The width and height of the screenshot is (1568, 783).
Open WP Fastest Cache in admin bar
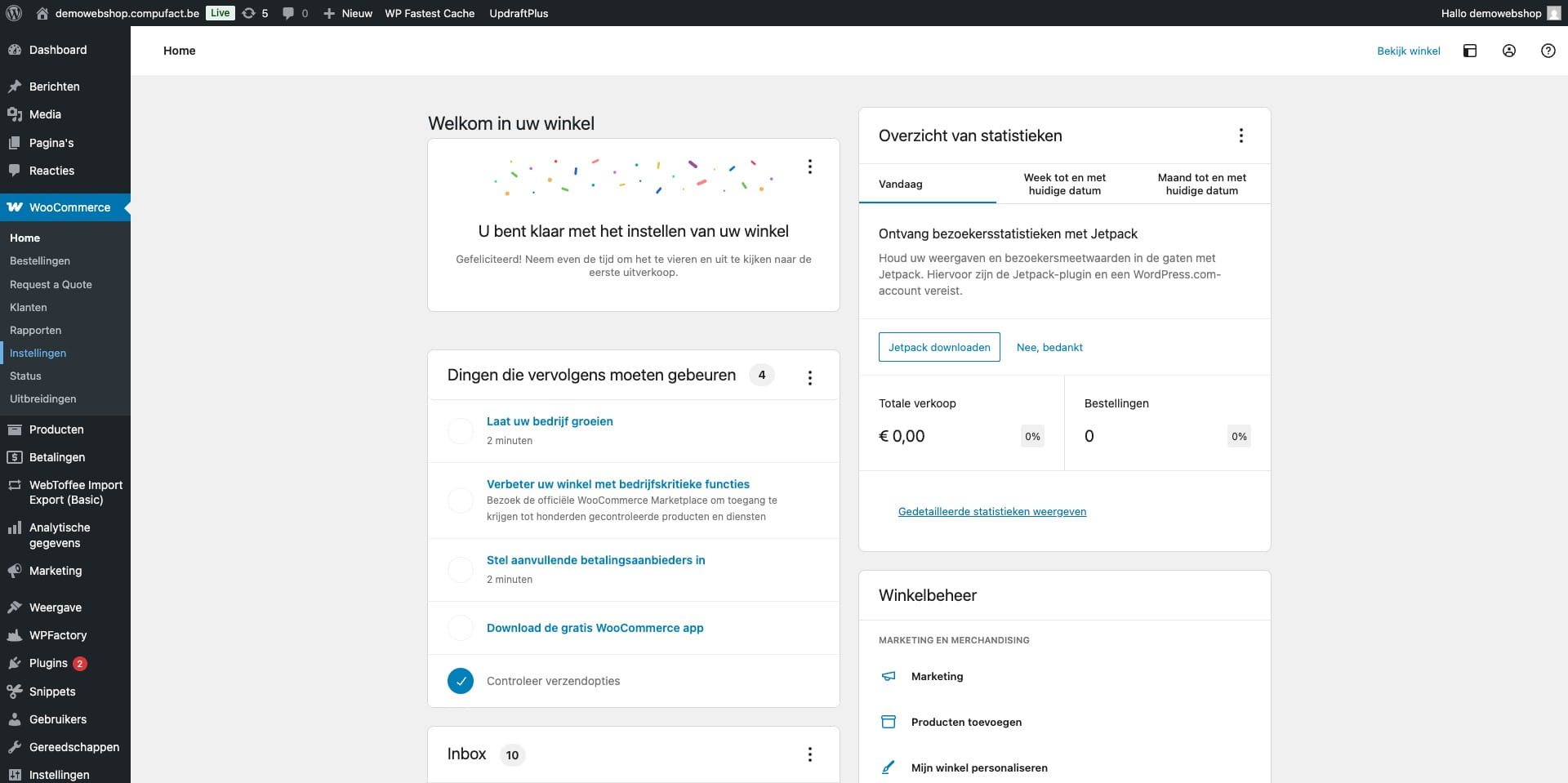point(430,13)
